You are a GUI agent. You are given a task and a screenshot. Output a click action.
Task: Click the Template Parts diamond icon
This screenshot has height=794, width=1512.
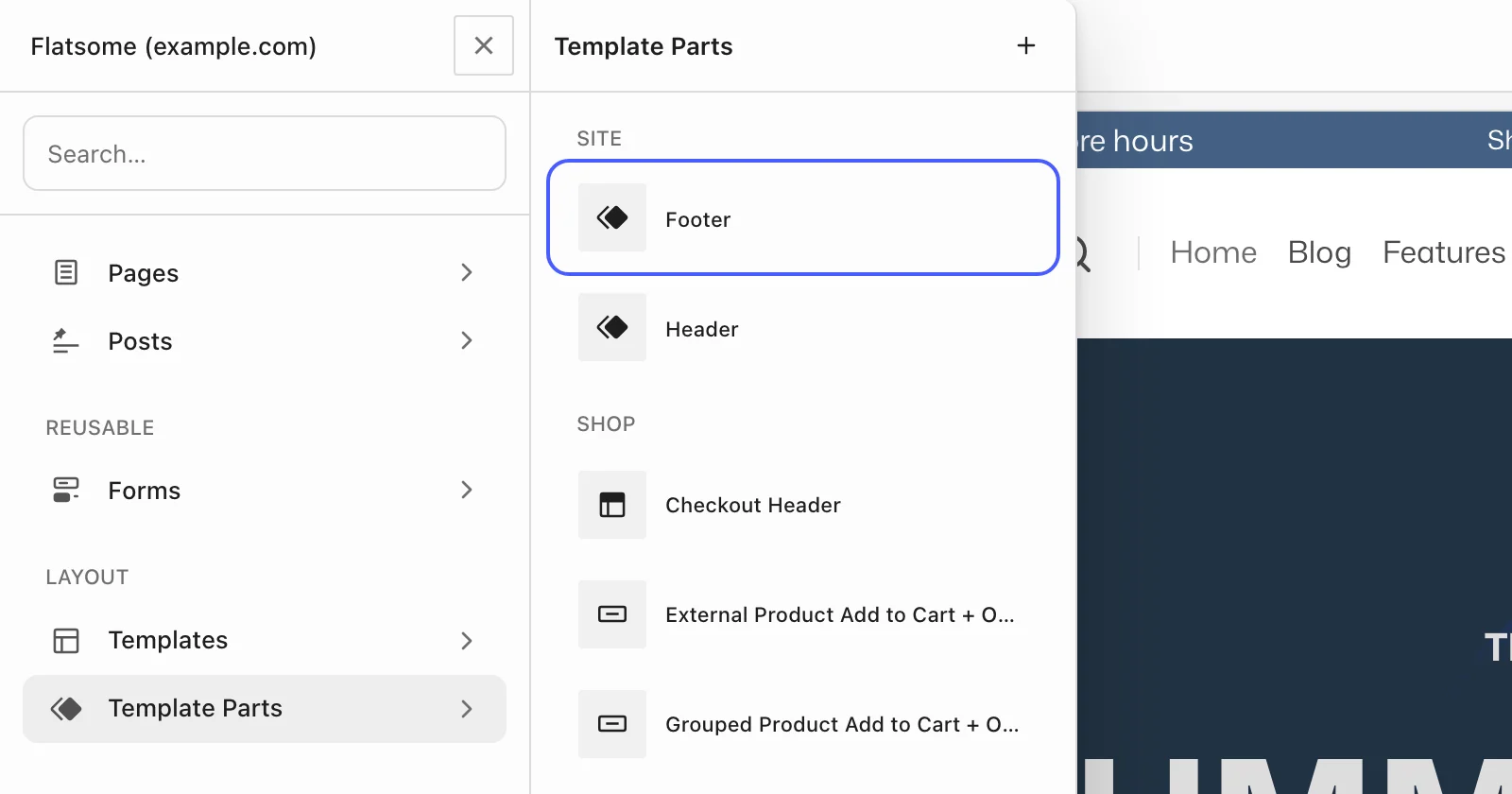[x=66, y=708]
